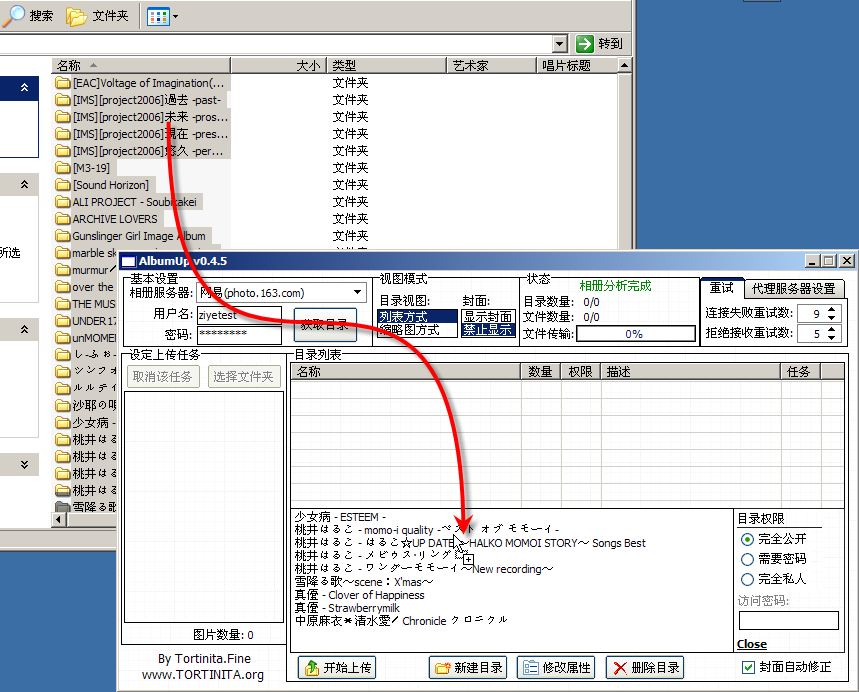
Task: Open the [M3-19] folder icon
Action: [63, 168]
